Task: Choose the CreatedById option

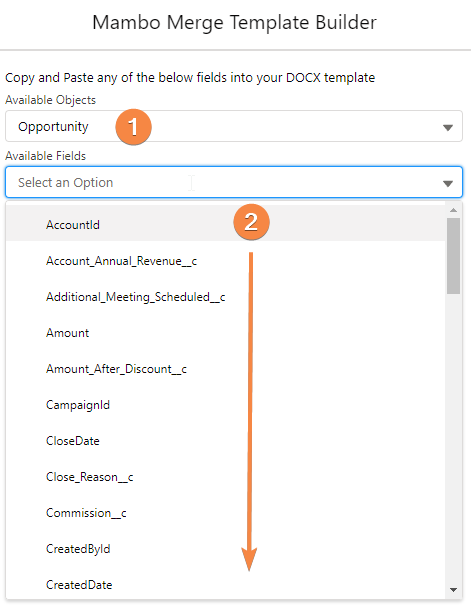Action: 226,549
